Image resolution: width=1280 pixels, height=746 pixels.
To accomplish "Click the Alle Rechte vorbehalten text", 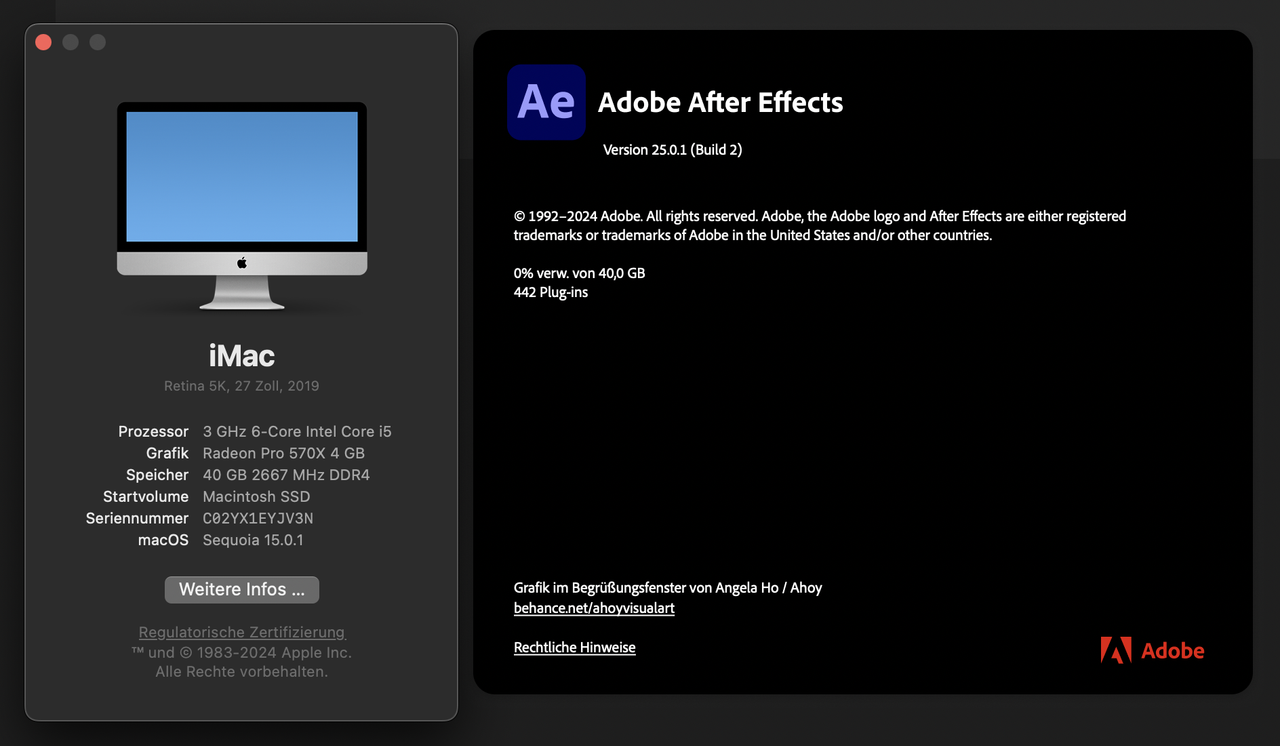I will tap(242, 672).
